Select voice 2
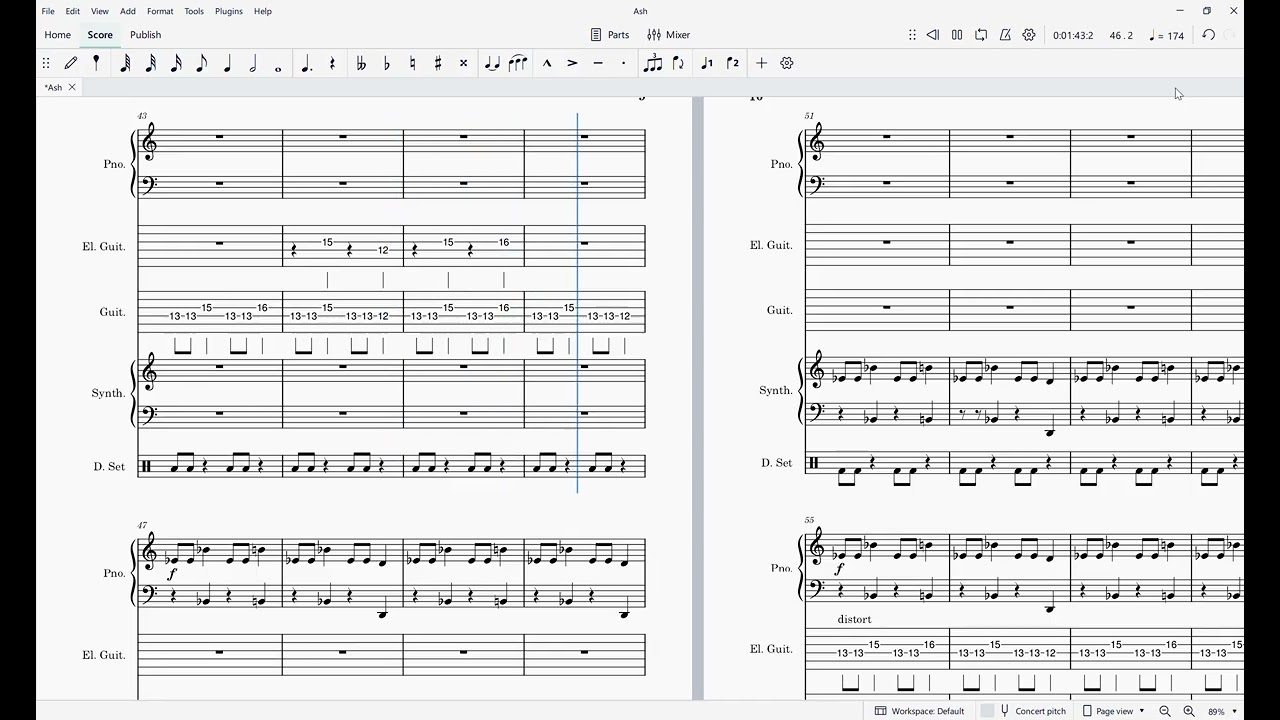 point(733,63)
